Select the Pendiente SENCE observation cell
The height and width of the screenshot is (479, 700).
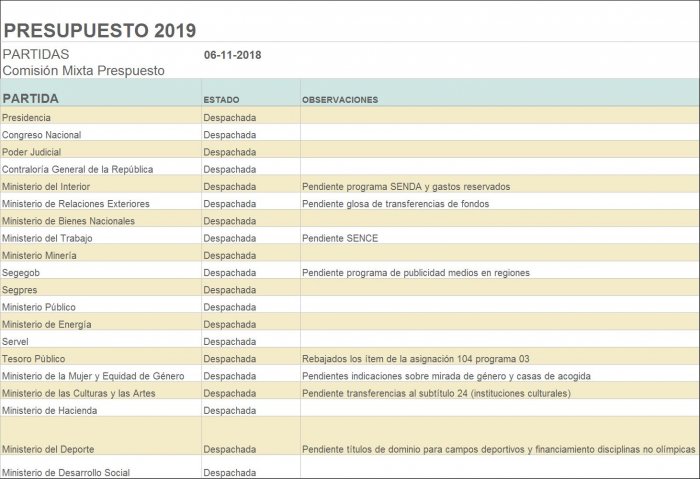340,238
